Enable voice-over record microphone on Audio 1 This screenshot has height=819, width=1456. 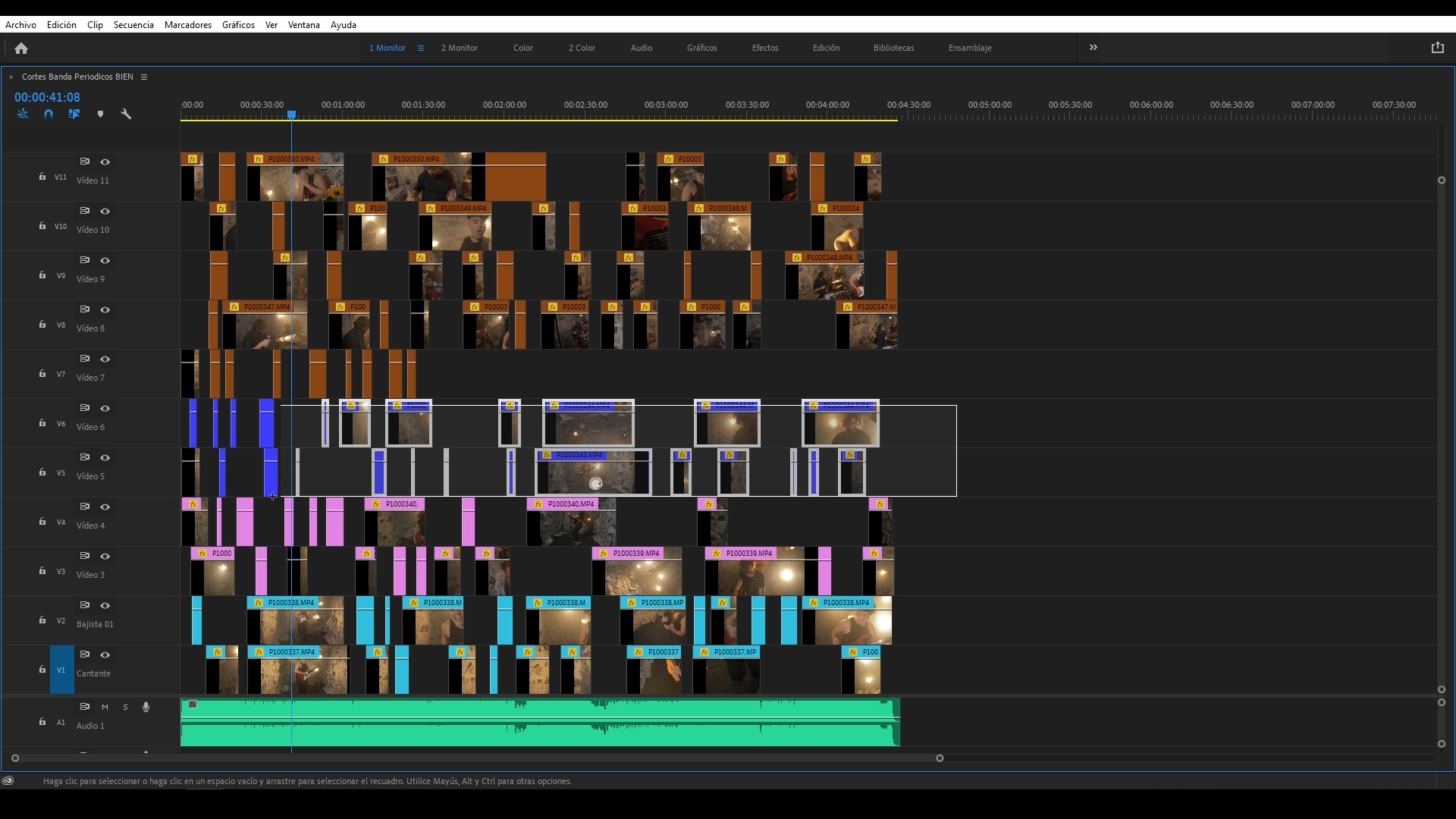point(146,707)
